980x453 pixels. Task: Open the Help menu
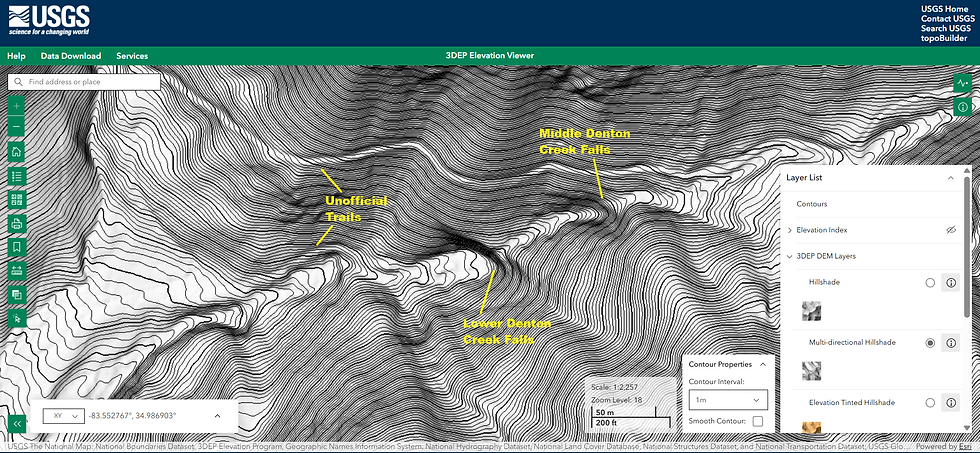[x=16, y=56]
